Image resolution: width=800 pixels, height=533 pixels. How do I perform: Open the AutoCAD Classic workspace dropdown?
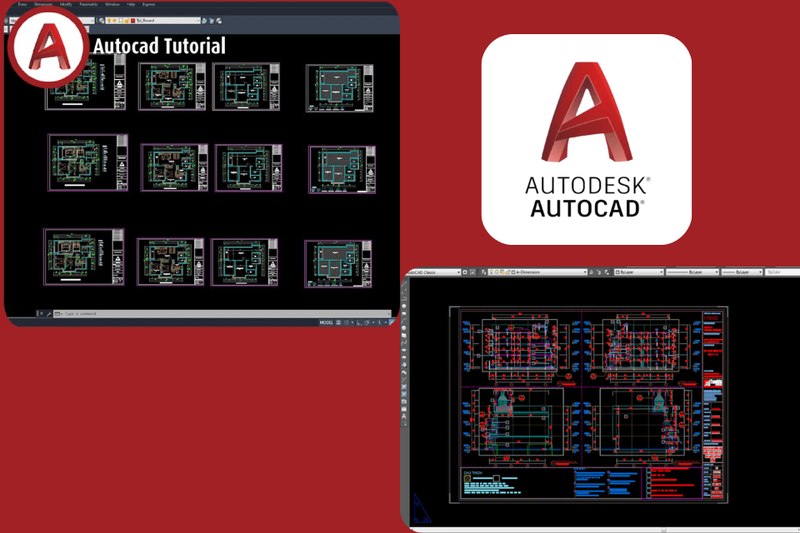coord(434,272)
